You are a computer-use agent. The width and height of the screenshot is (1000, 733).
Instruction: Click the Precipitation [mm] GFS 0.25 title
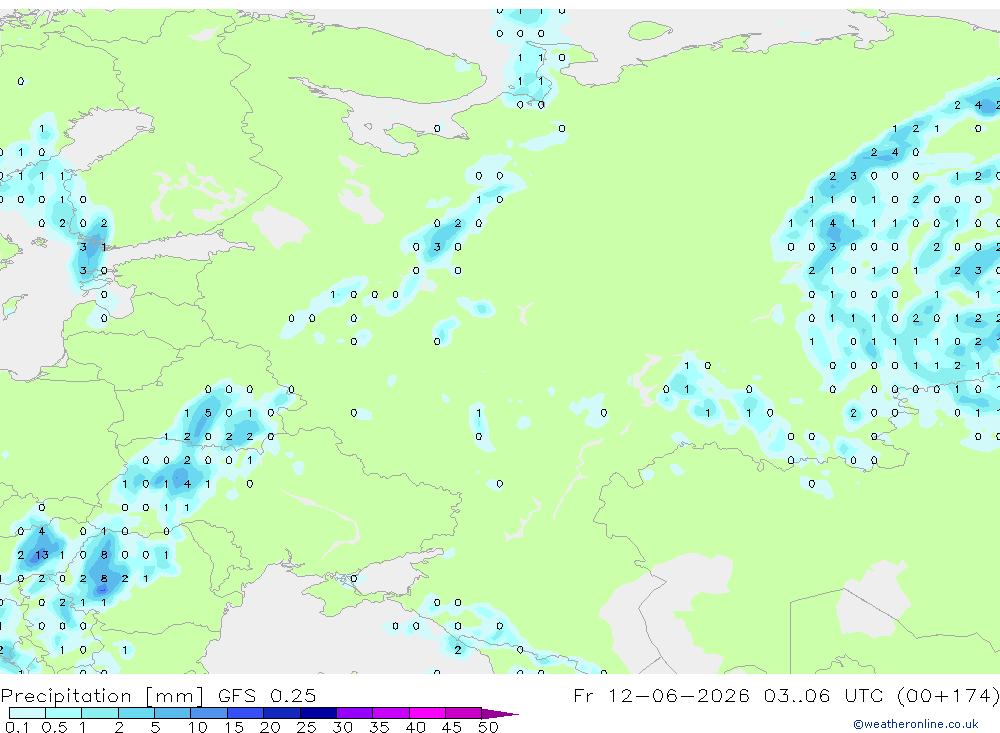[158, 695]
